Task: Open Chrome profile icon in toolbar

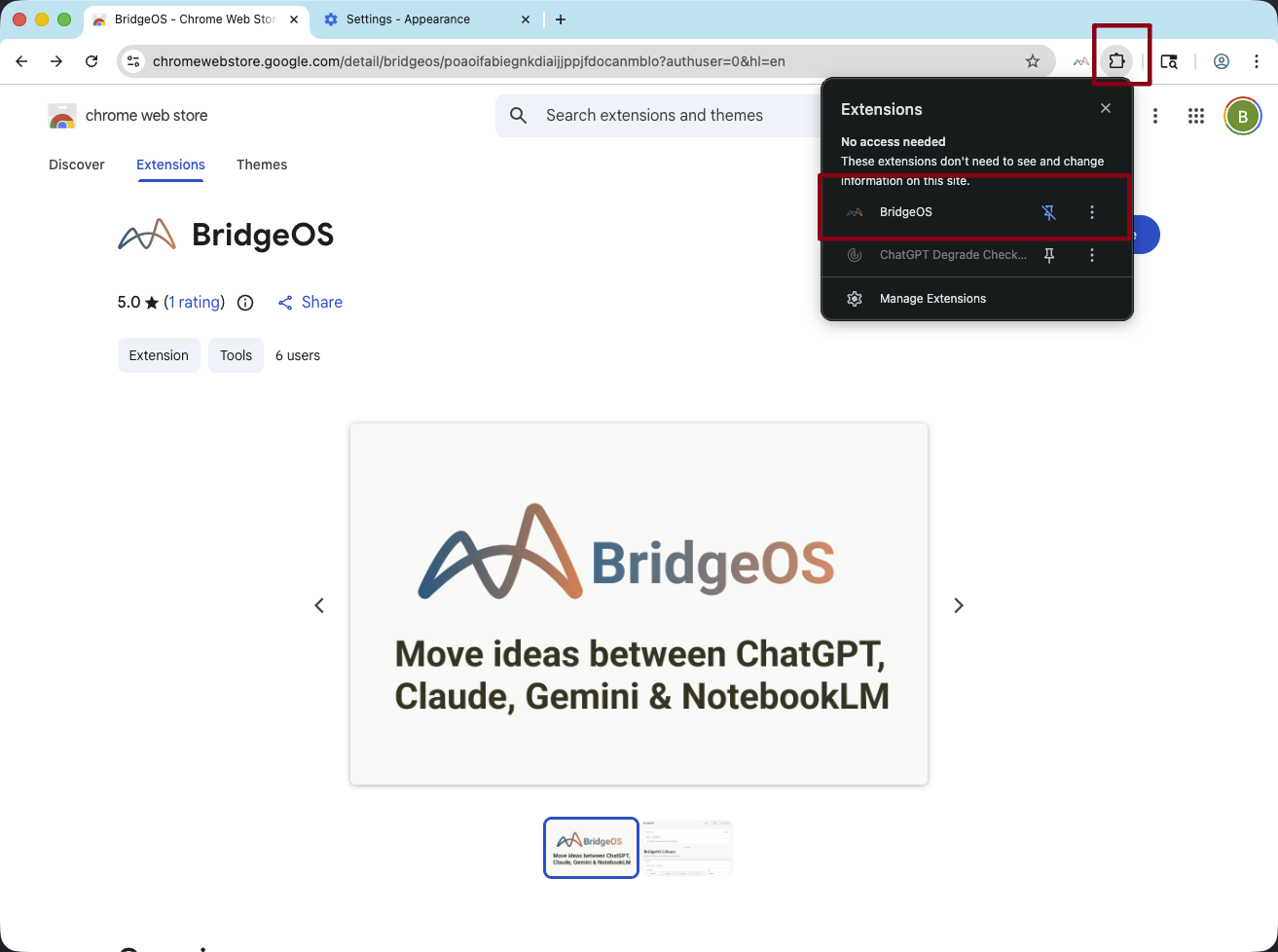Action: (1221, 61)
